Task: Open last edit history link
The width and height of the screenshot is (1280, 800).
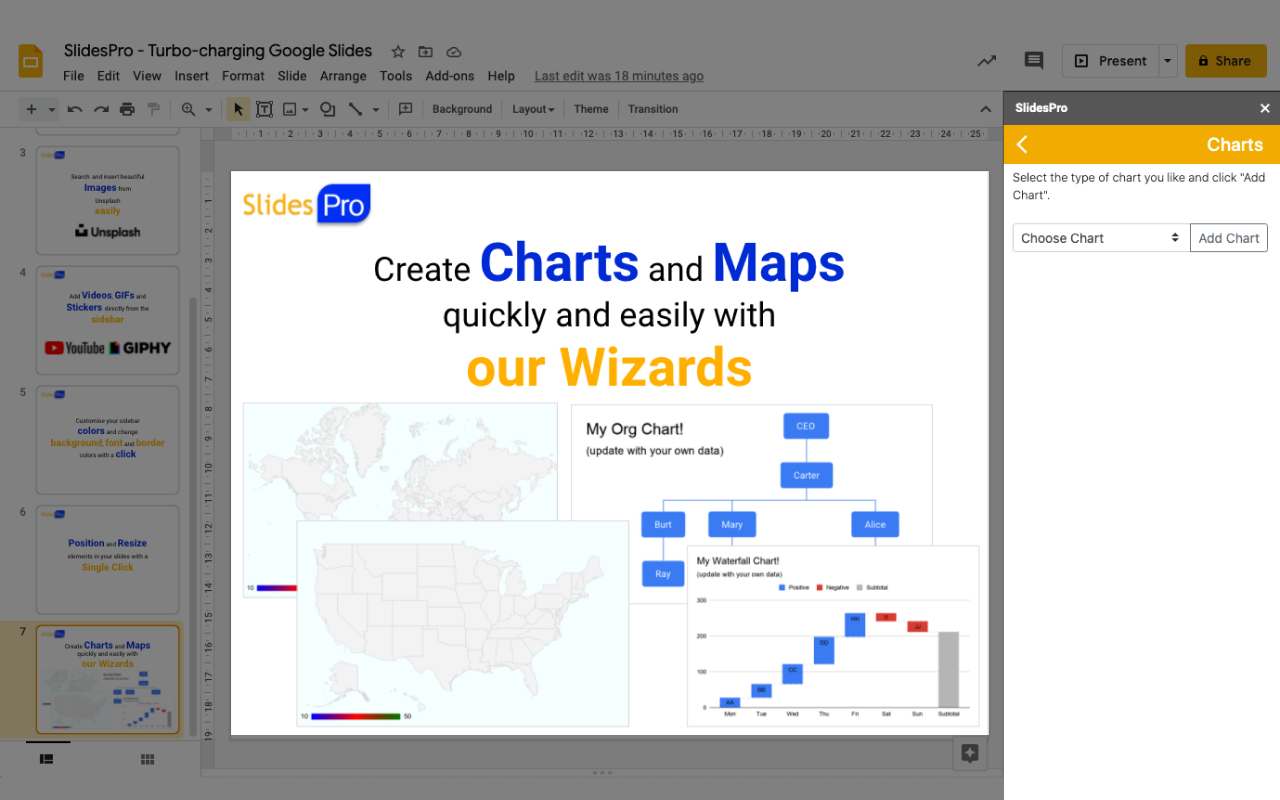Action: click(x=619, y=76)
